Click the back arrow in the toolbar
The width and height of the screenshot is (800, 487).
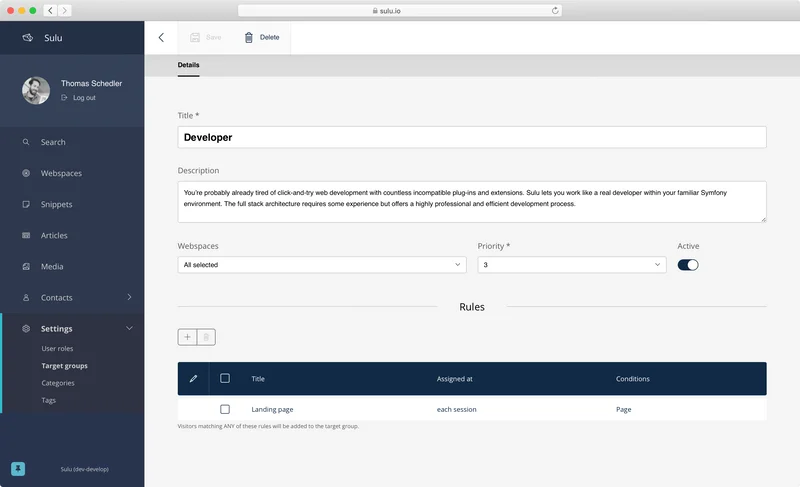161,37
